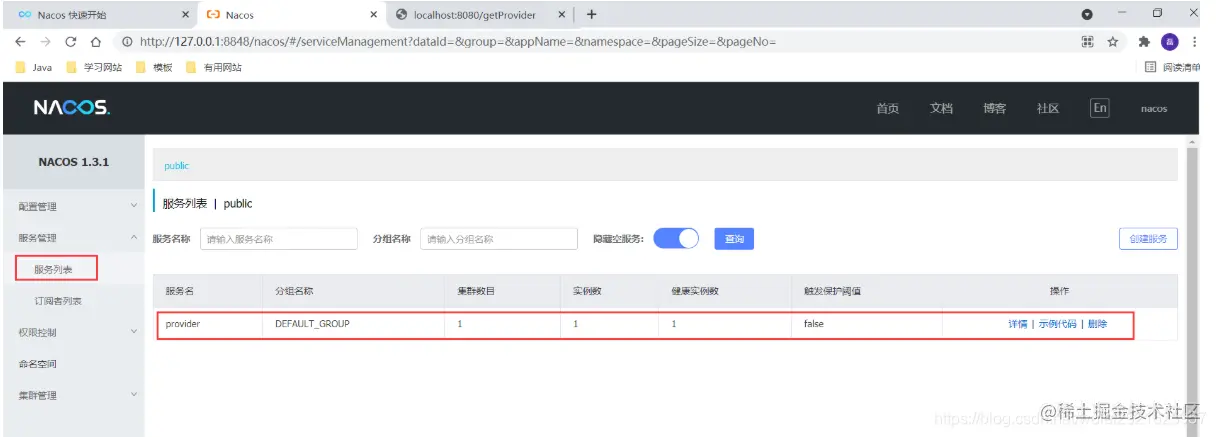Screen dimensions: 1216x437
Task: Focus the 服务名称 input field
Action: 278,239
